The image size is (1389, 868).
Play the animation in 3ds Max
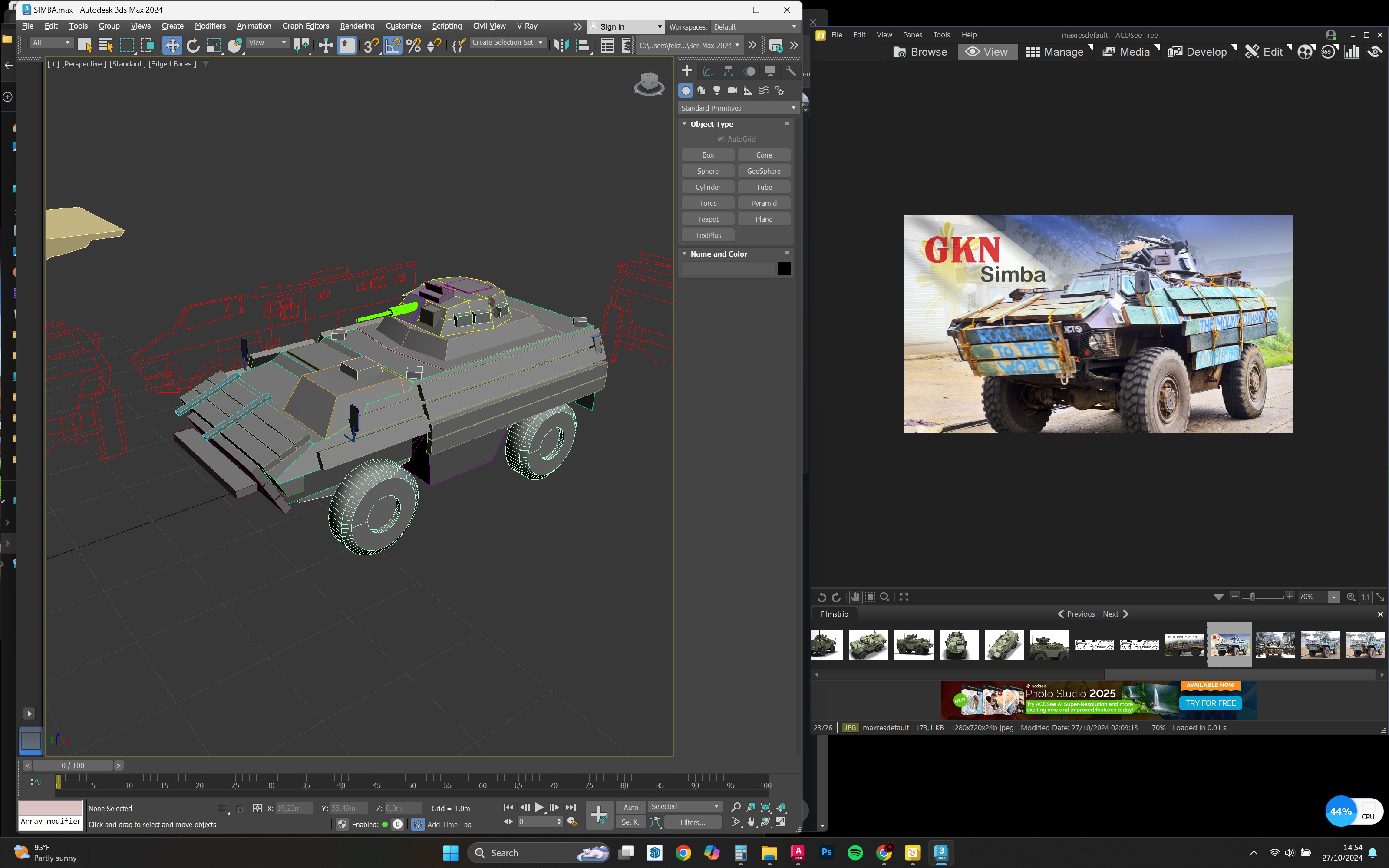coord(539,807)
